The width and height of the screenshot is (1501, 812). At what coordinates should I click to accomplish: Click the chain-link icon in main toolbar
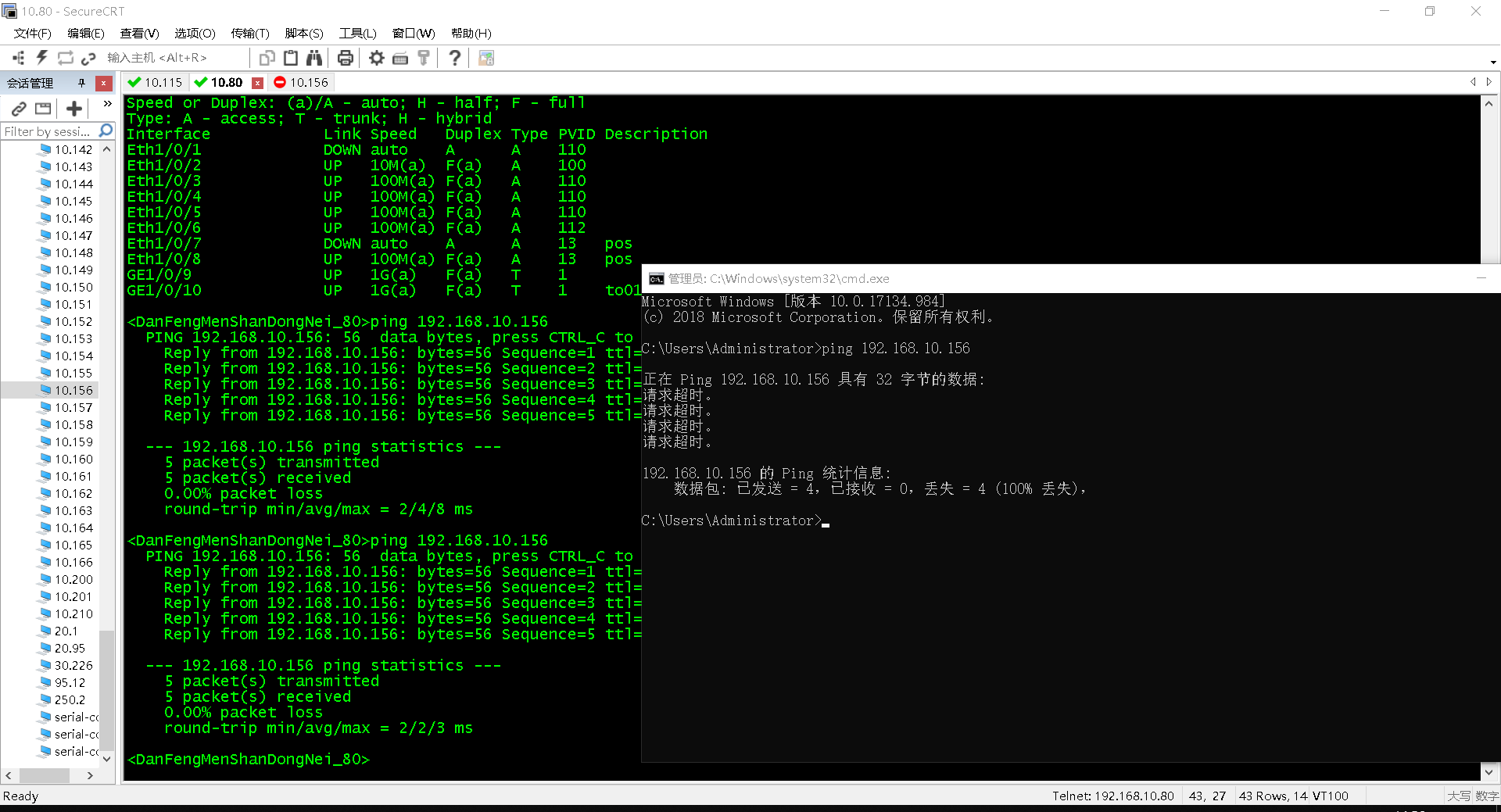coord(88,58)
